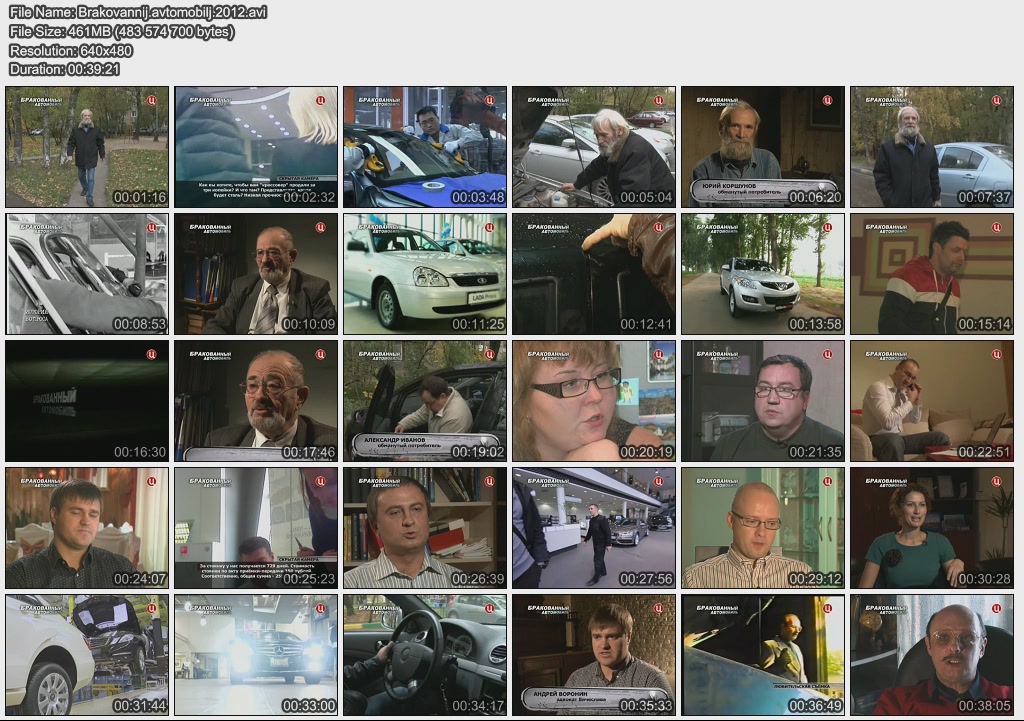
Task: Click the car showroom frame at 00:27:56
Action: [x=593, y=528]
